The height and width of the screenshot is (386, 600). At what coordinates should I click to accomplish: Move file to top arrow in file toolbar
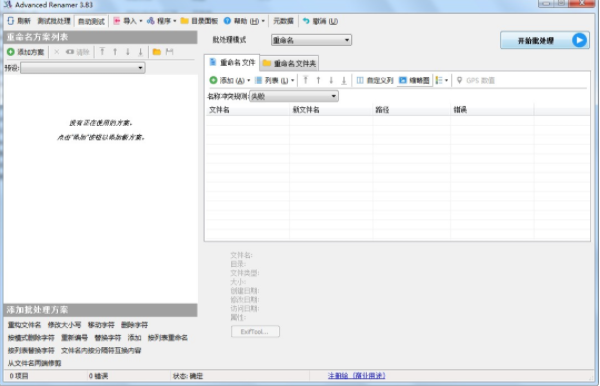click(305, 80)
